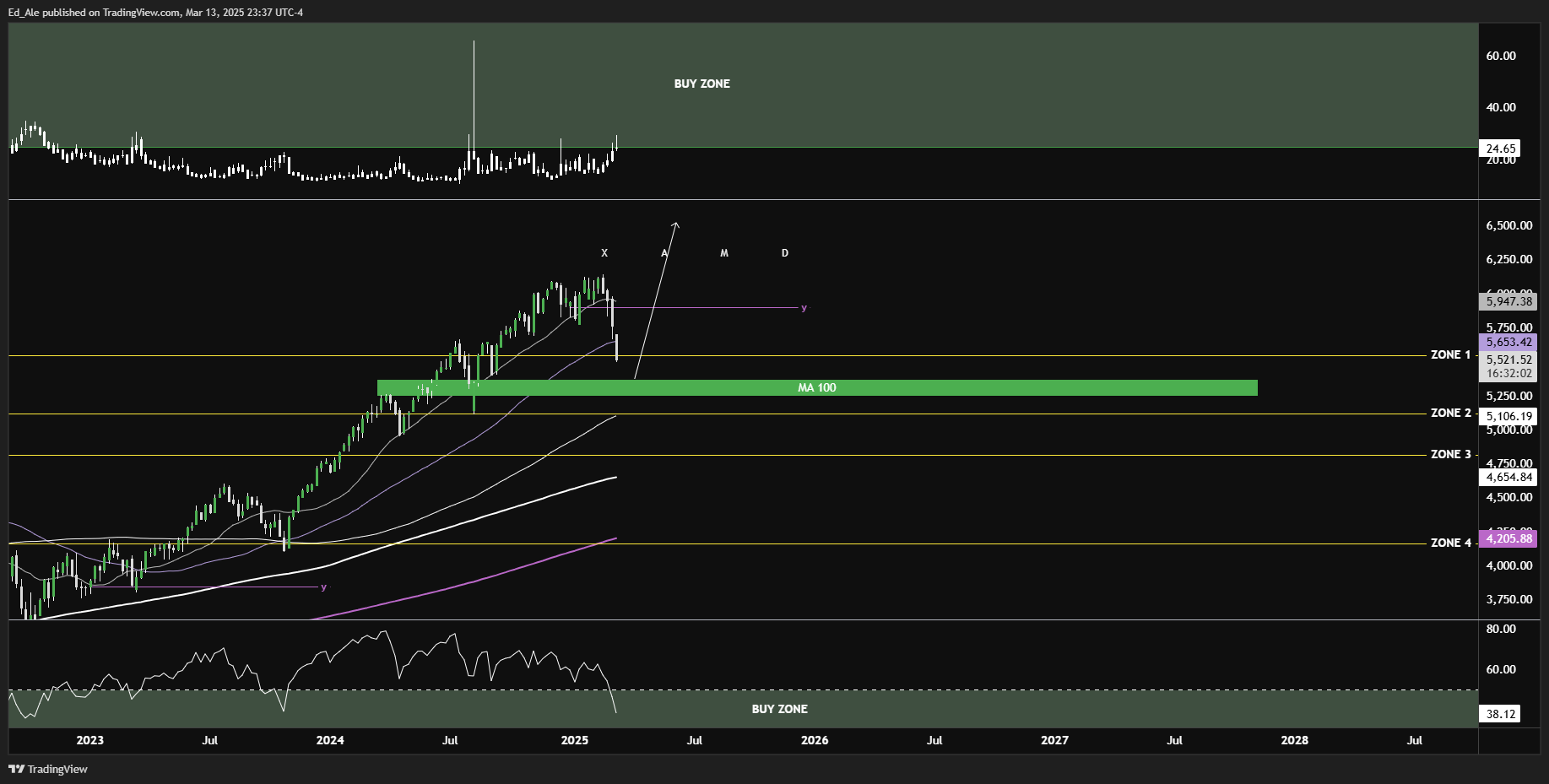Viewport: 1549px width, 784px height.
Task: Click the 2024 label on the time axis
Action: [330, 740]
